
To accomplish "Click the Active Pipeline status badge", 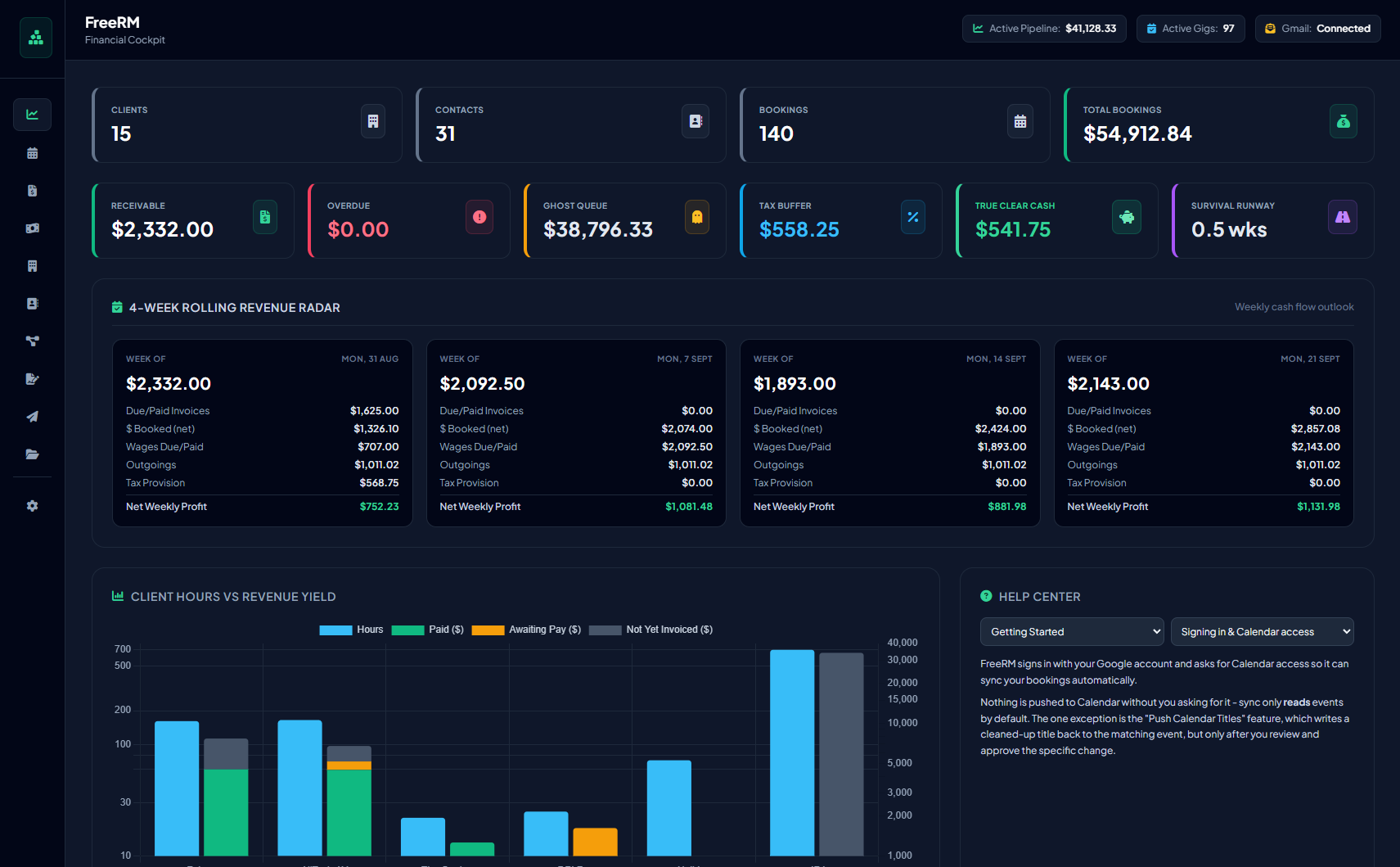I will 1044,29.
